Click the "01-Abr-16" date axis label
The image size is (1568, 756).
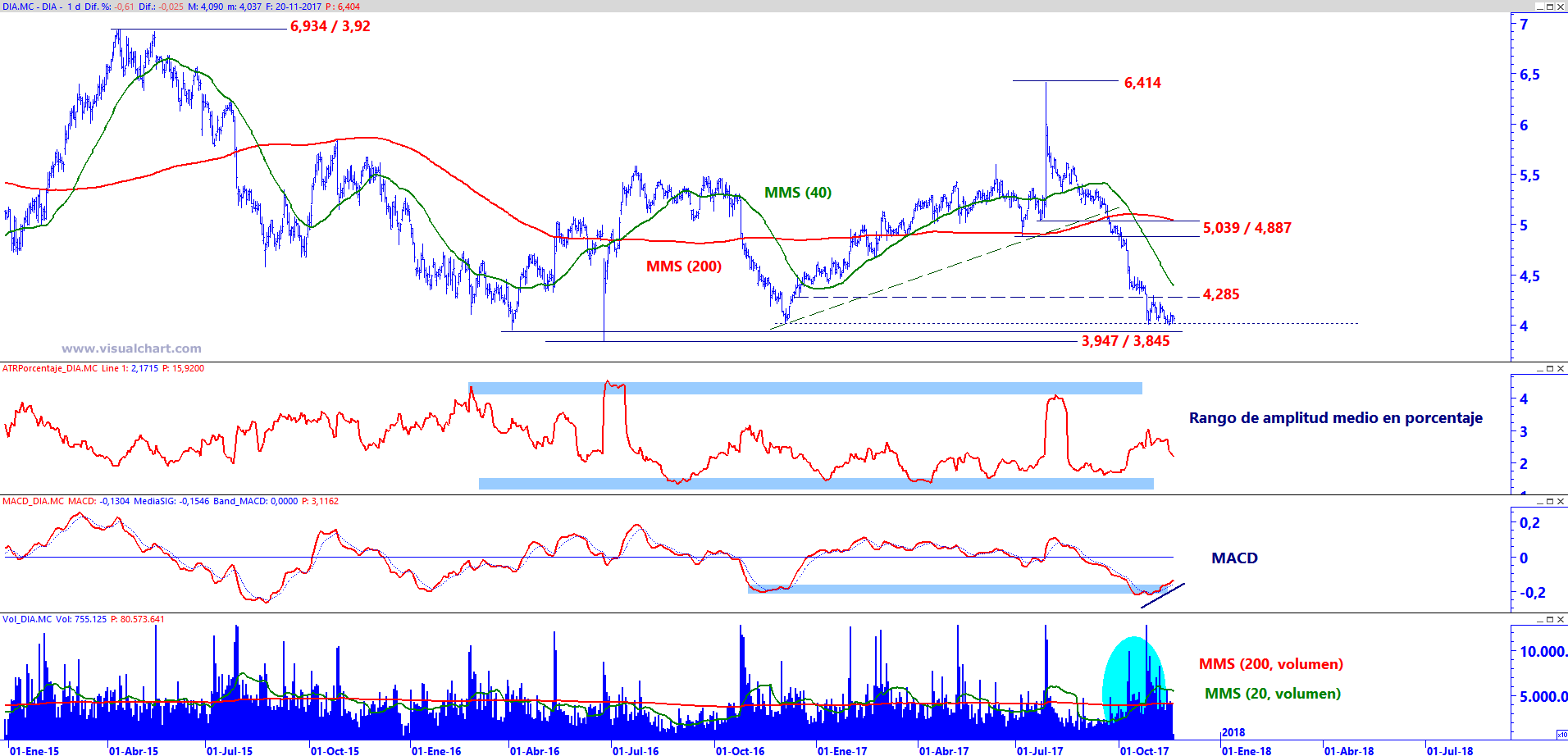coord(535,751)
